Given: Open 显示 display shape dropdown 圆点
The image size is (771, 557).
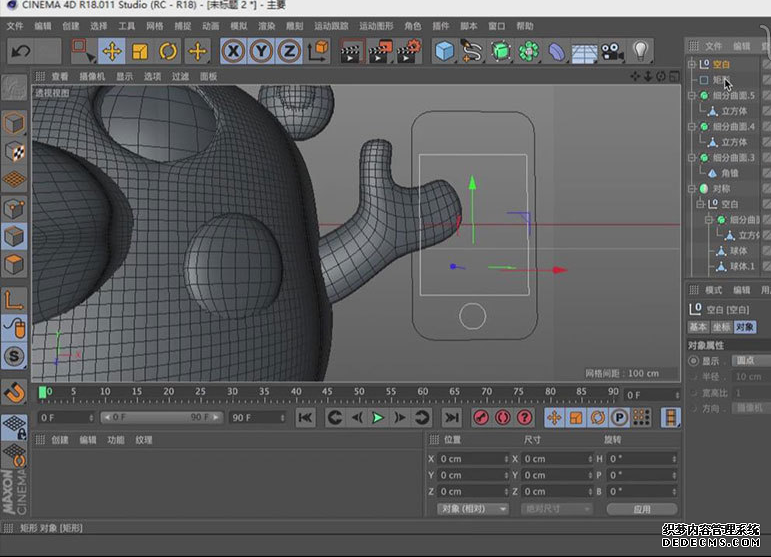Looking at the screenshot, I should tap(751, 360).
